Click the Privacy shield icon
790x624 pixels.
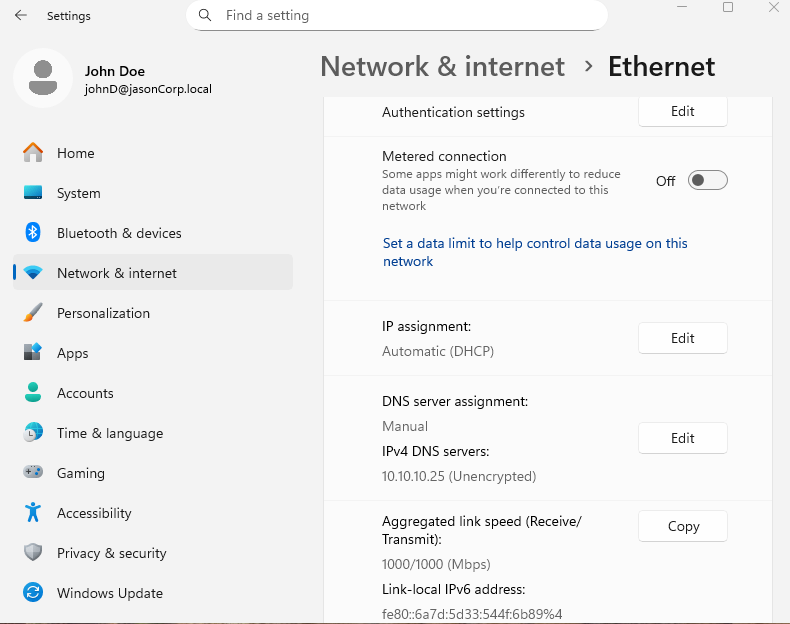click(x=33, y=552)
